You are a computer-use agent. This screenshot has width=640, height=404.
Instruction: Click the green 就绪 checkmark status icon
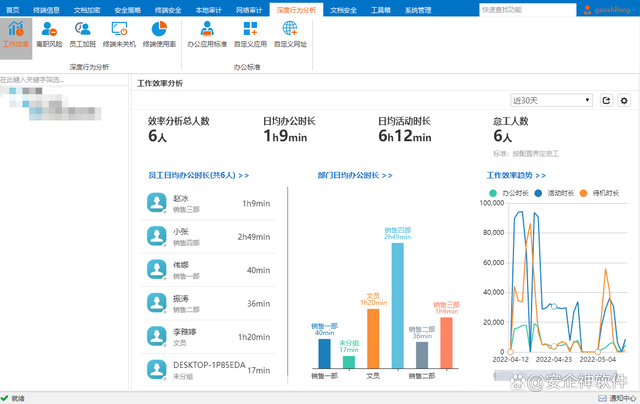(4, 398)
